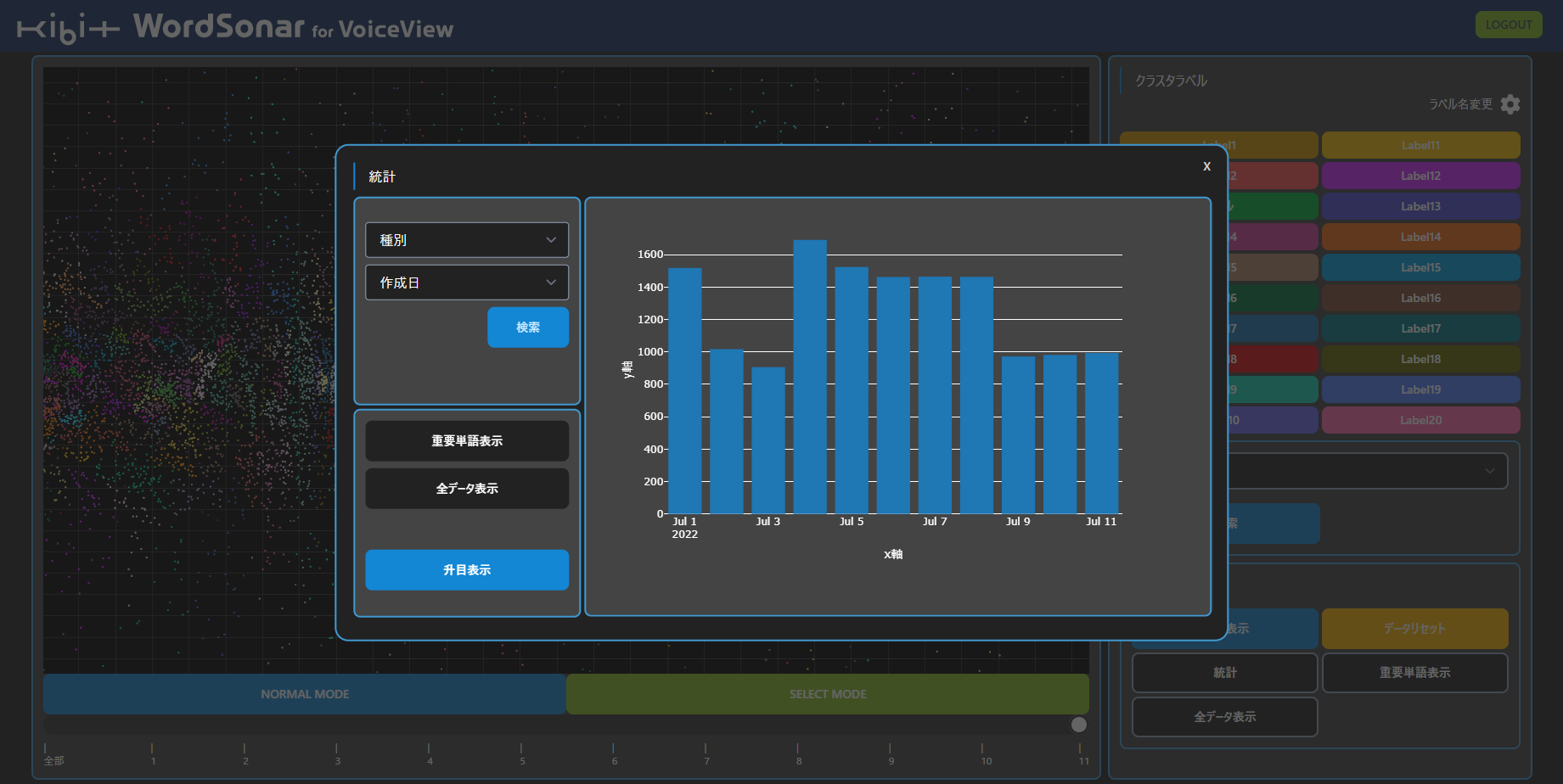Click the データリセット button
Viewport: 1563px width, 784px height.
(x=1414, y=629)
